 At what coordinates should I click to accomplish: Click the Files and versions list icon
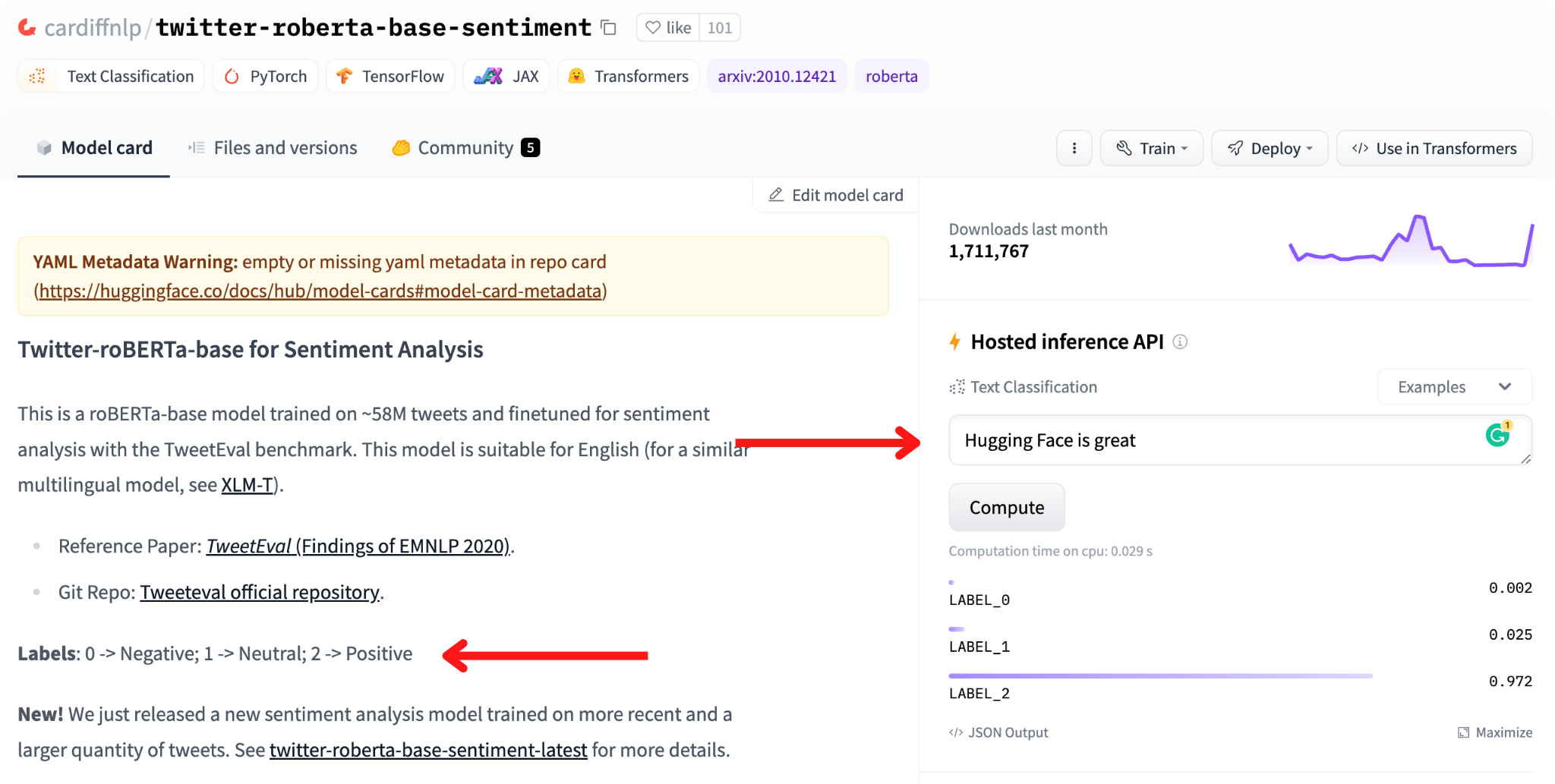point(196,148)
